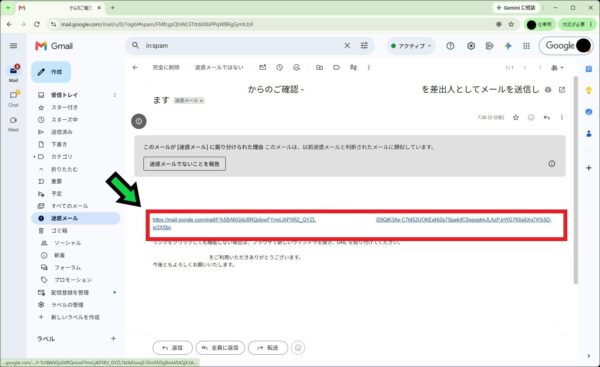
Task: Click Delete forever (完全に削除)
Action: click(x=166, y=67)
